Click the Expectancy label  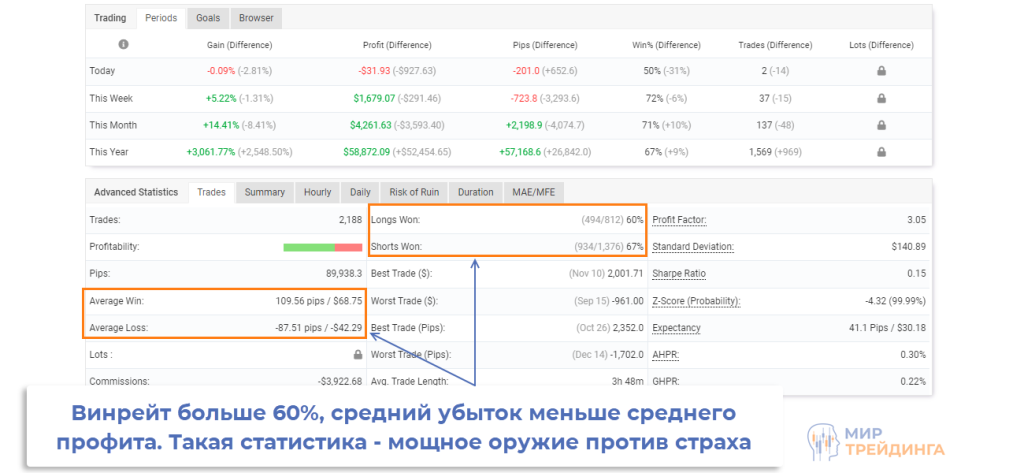[x=676, y=327]
